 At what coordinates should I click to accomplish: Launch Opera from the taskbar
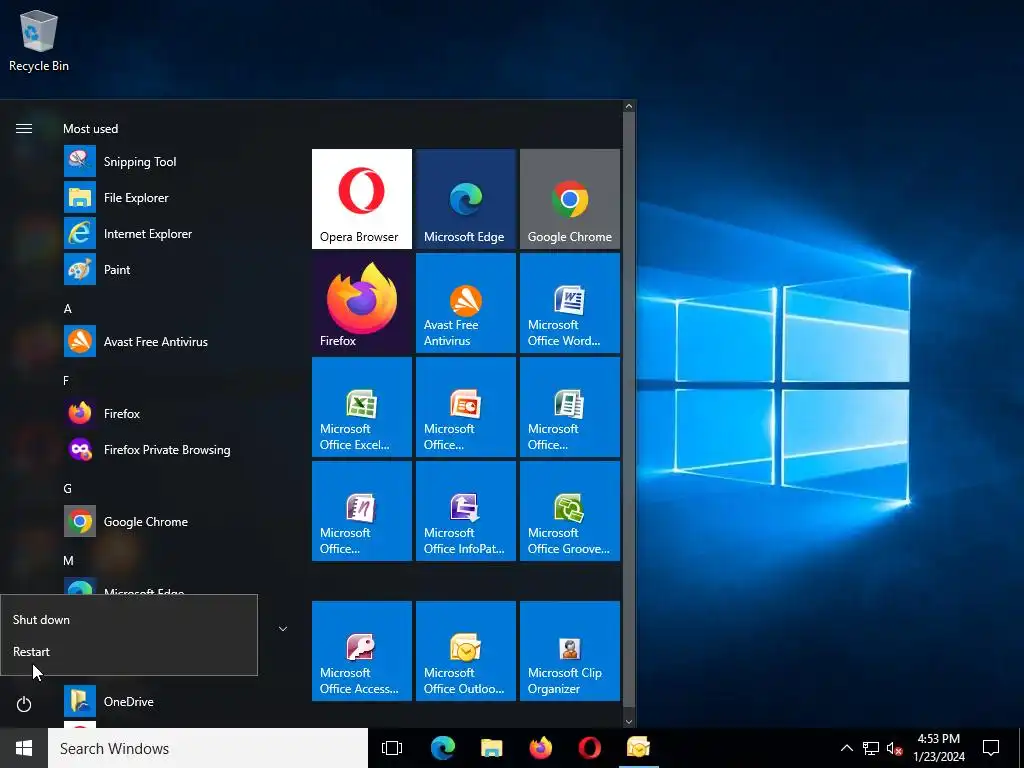click(589, 748)
